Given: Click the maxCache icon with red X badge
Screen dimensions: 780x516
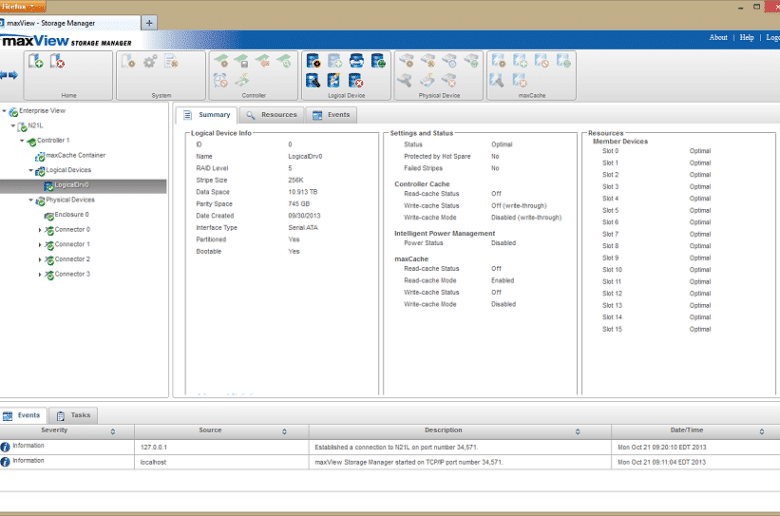Looking at the screenshot, I should [519, 80].
